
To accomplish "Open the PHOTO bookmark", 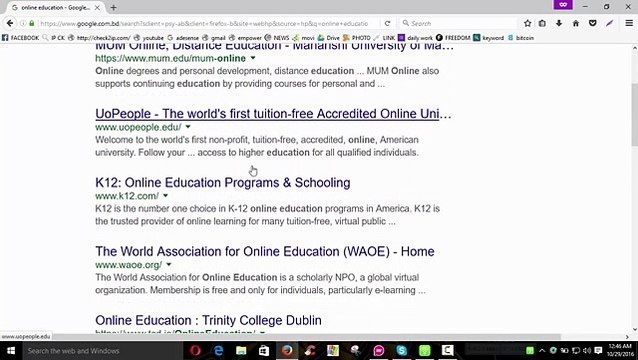I will click(x=357, y=38).
